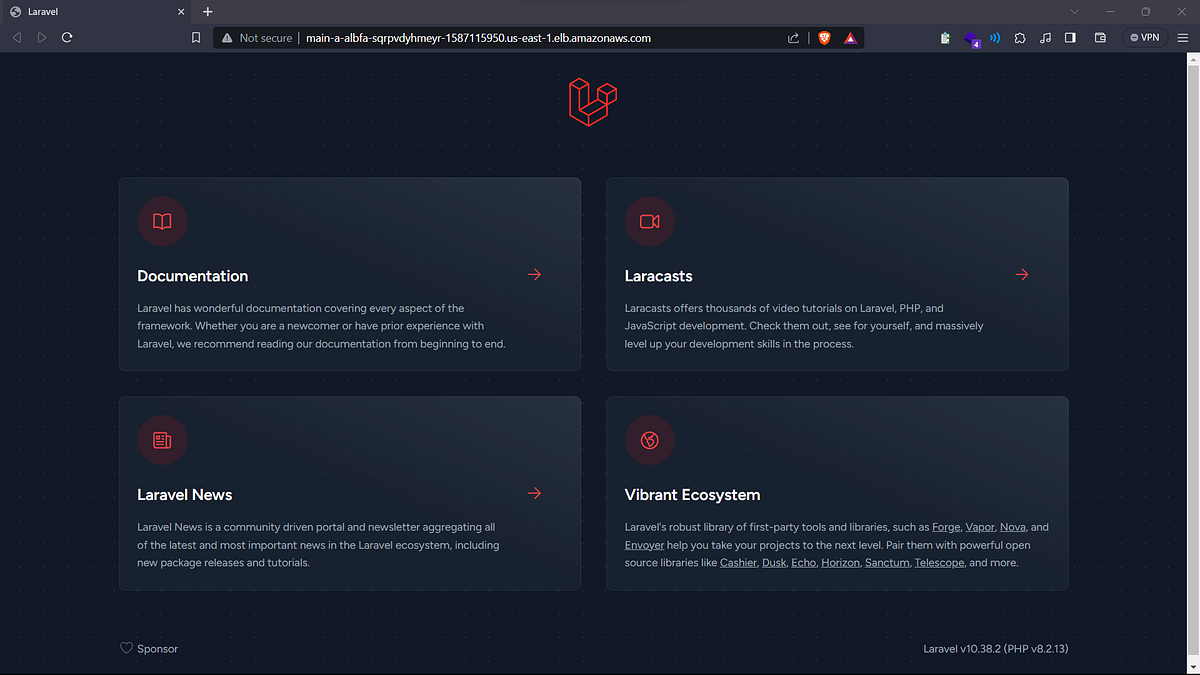The image size is (1200, 675).
Task: Click the extensions puzzle piece icon
Action: 1020,37
